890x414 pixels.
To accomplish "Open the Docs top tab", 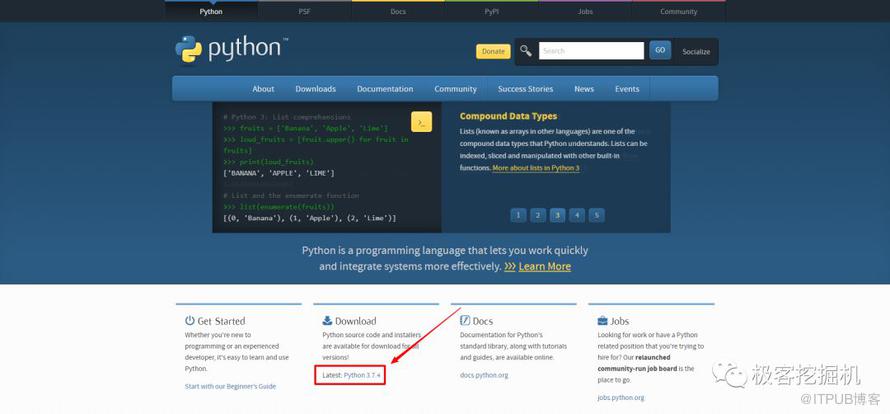I will [398, 11].
